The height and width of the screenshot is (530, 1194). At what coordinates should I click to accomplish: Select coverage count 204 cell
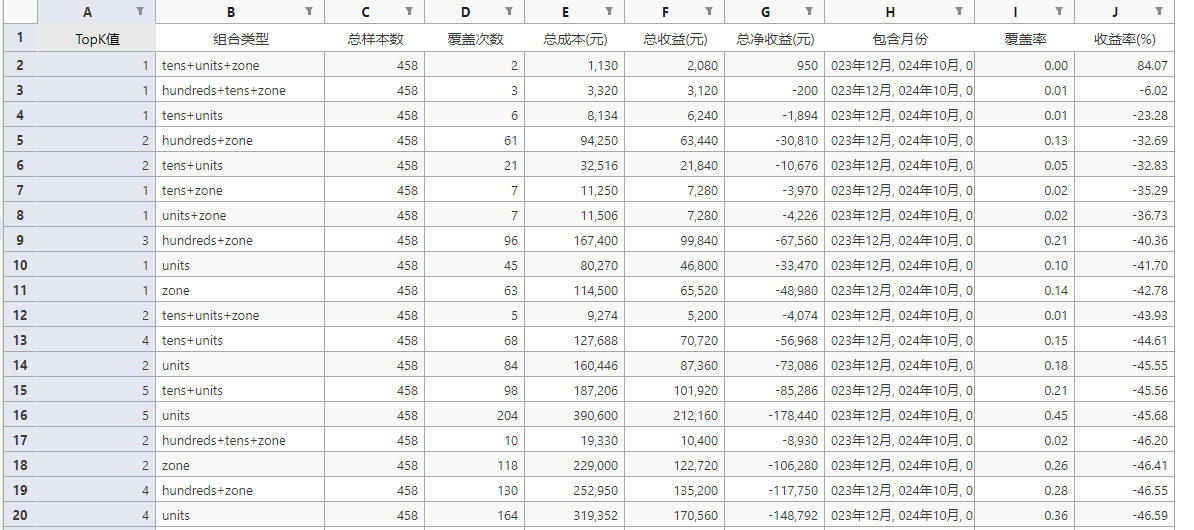(475, 416)
